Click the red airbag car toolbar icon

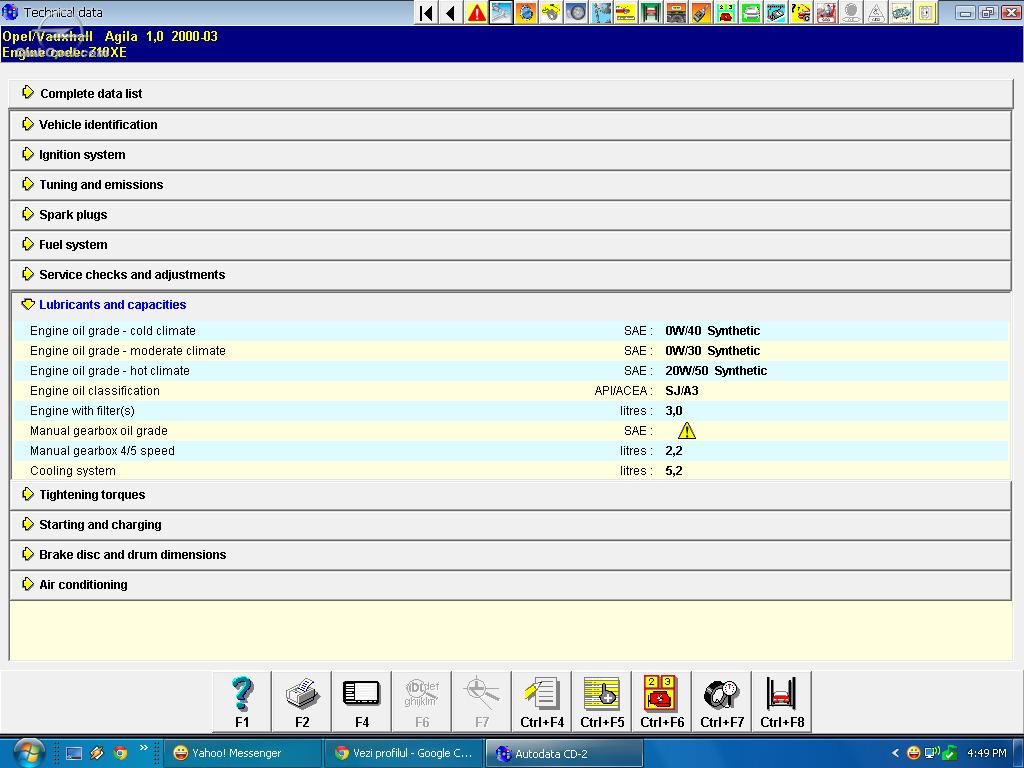click(x=825, y=12)
